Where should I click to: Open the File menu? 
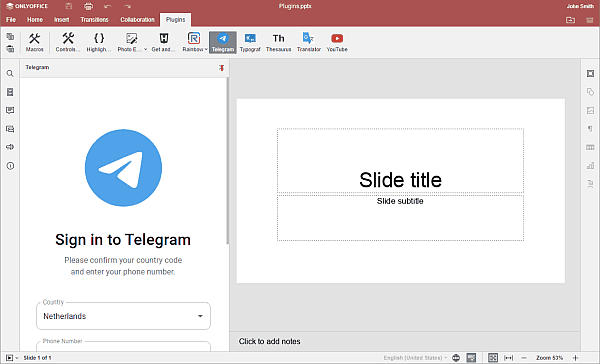[x=11, y=20]
